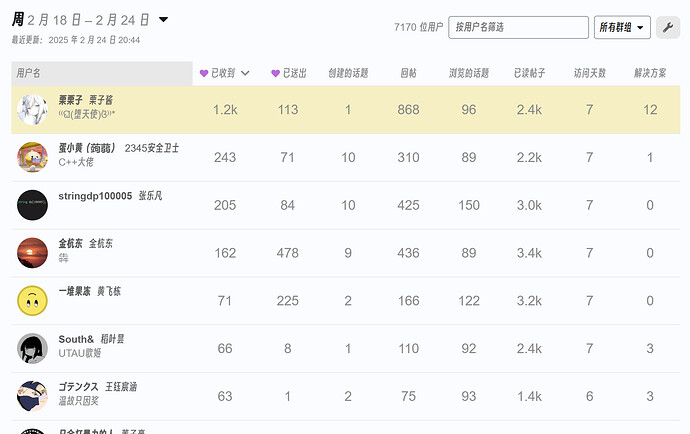This screenshot has height=434, width=690.
Task: Focus the 按用户名筛选 filter field
Action: 518,27
